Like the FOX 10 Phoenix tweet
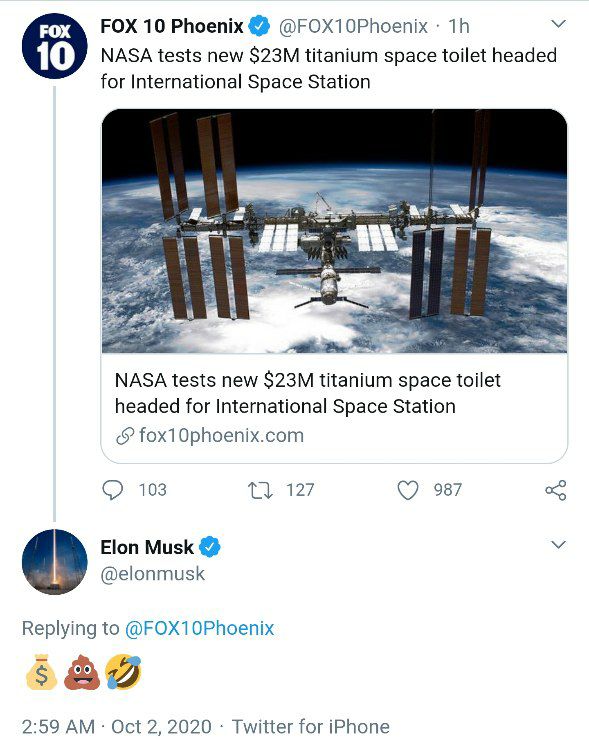 407,490
